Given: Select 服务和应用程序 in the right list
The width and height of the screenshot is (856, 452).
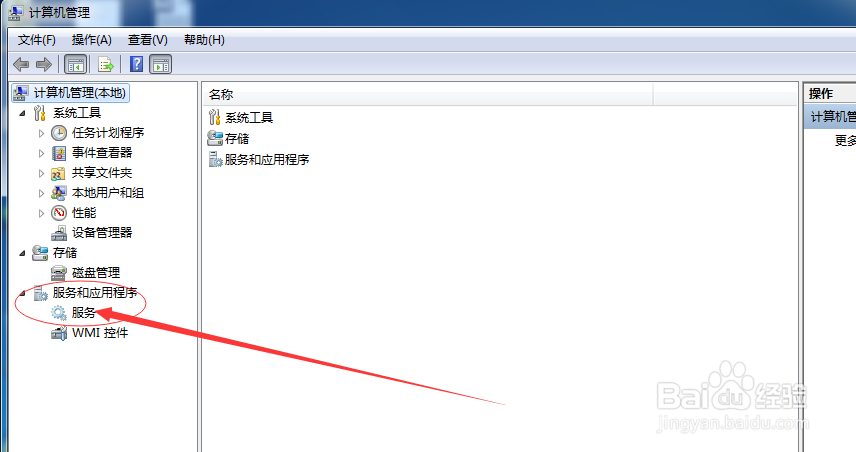Looking at the screenshot, I should coord(267,159).
